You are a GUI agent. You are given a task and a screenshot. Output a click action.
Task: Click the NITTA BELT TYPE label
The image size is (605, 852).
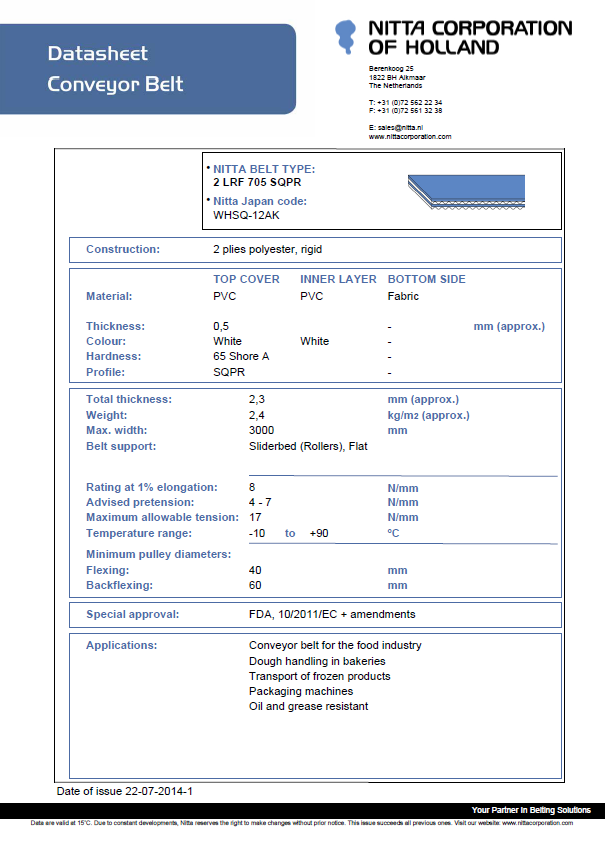[264, 169]
